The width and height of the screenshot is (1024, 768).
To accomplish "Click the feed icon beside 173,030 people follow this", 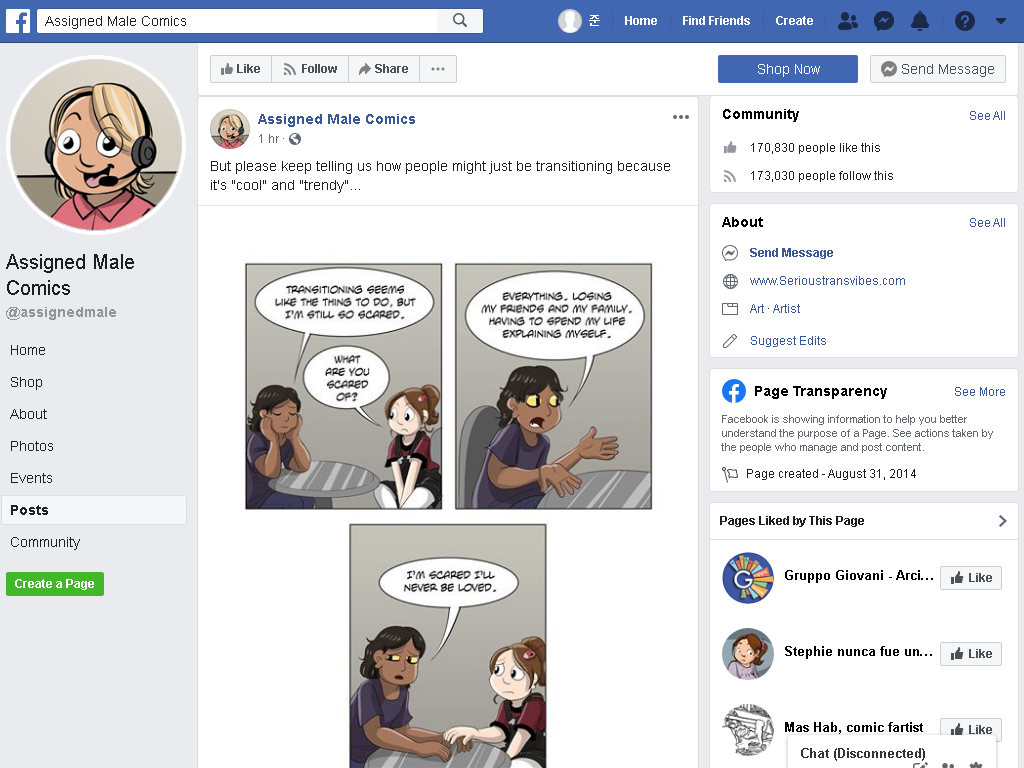I will [730, 176].
